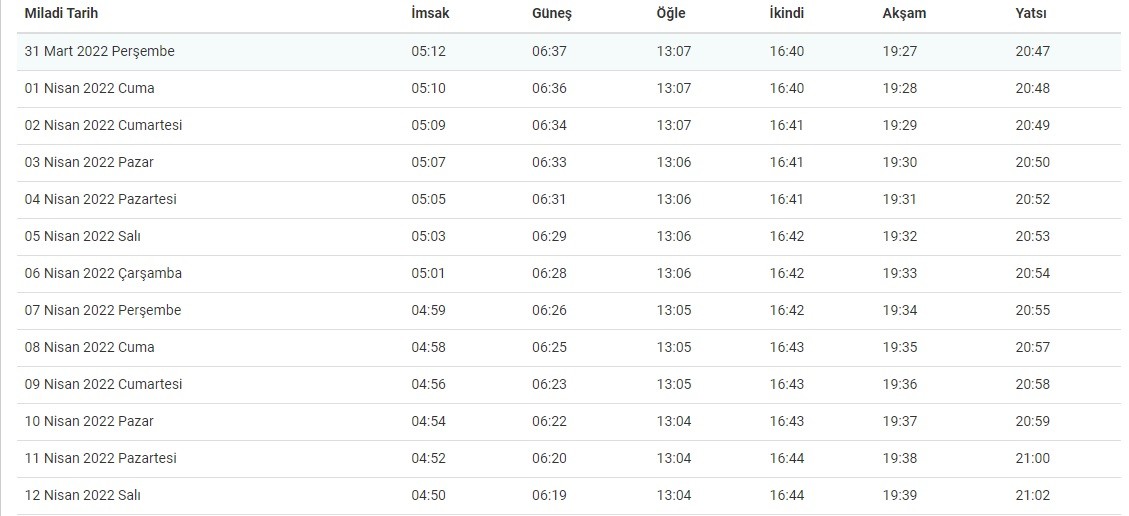Screen dimensions: 1129x516
Task: Click Güneş time 06:28 for 06 Nisan
Action: pos(549,273)
